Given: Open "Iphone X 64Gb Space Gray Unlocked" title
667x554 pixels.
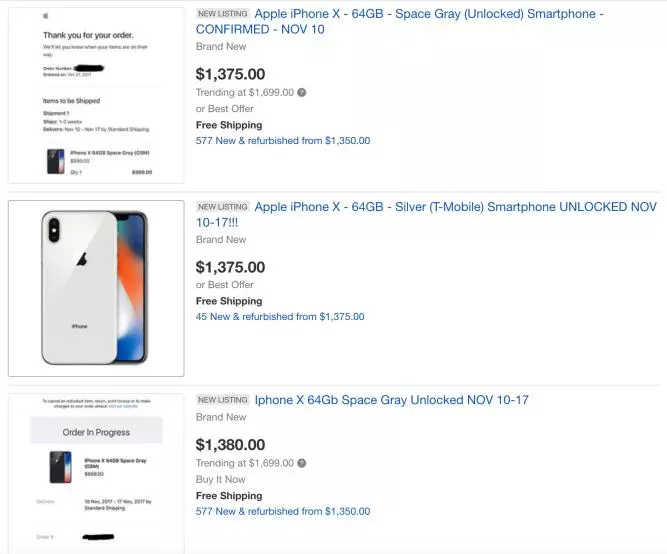Looking at the screenshot, I should point(391,400).
